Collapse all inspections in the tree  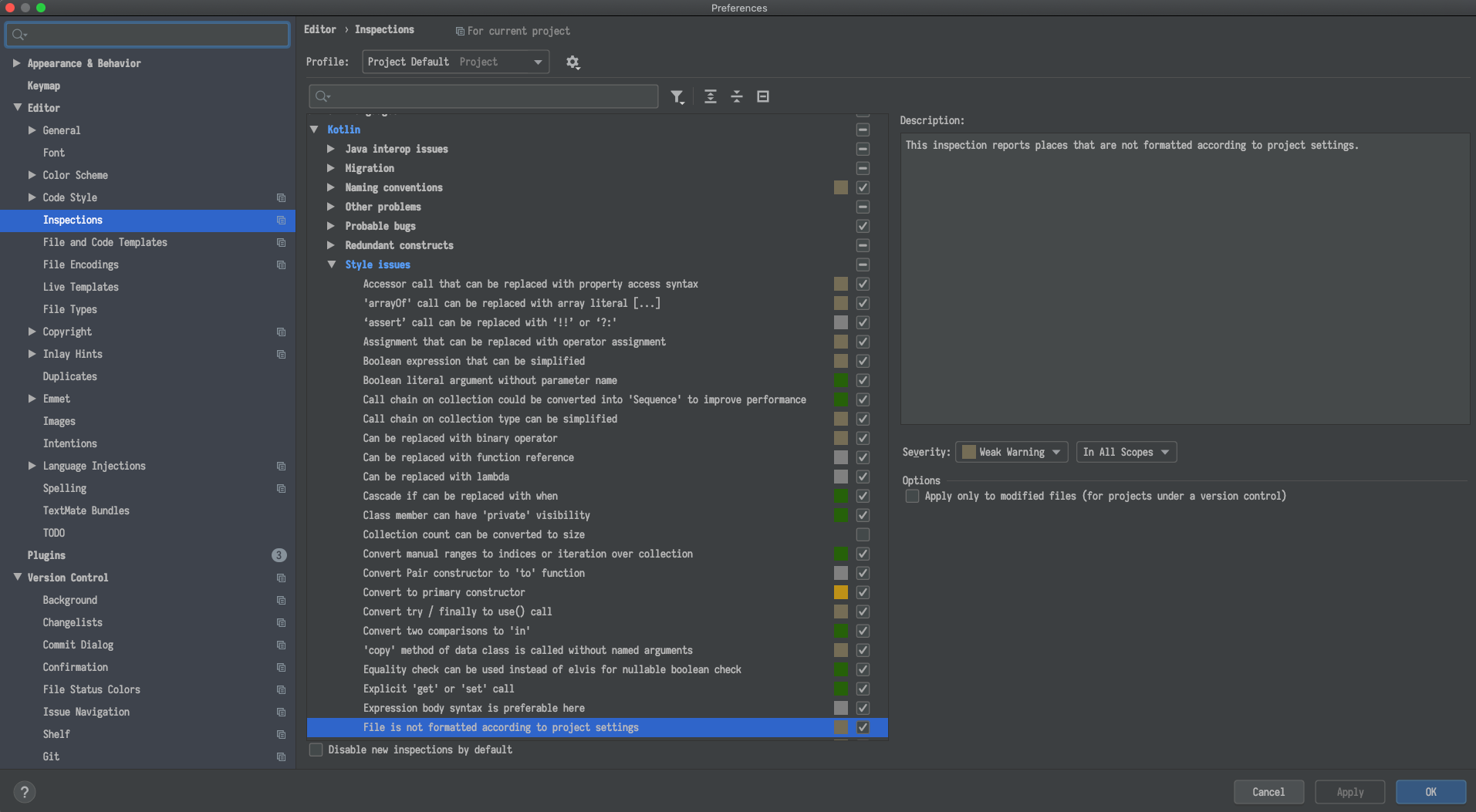pos(736,96)
